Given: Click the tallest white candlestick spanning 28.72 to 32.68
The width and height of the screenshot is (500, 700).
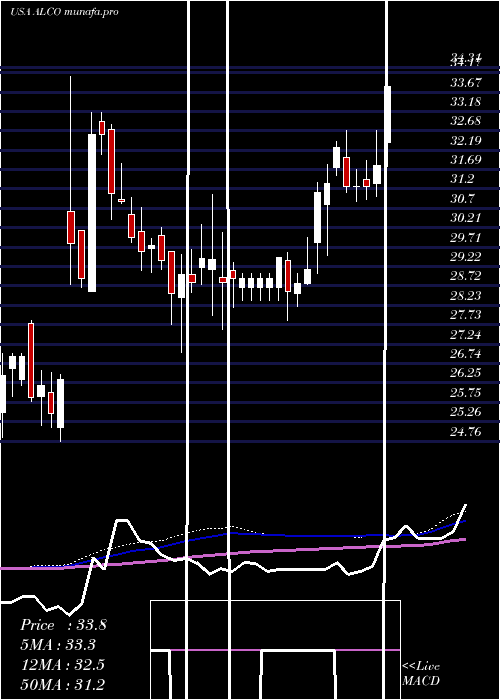Looking at the screenshot, I should tap(92, 213).
